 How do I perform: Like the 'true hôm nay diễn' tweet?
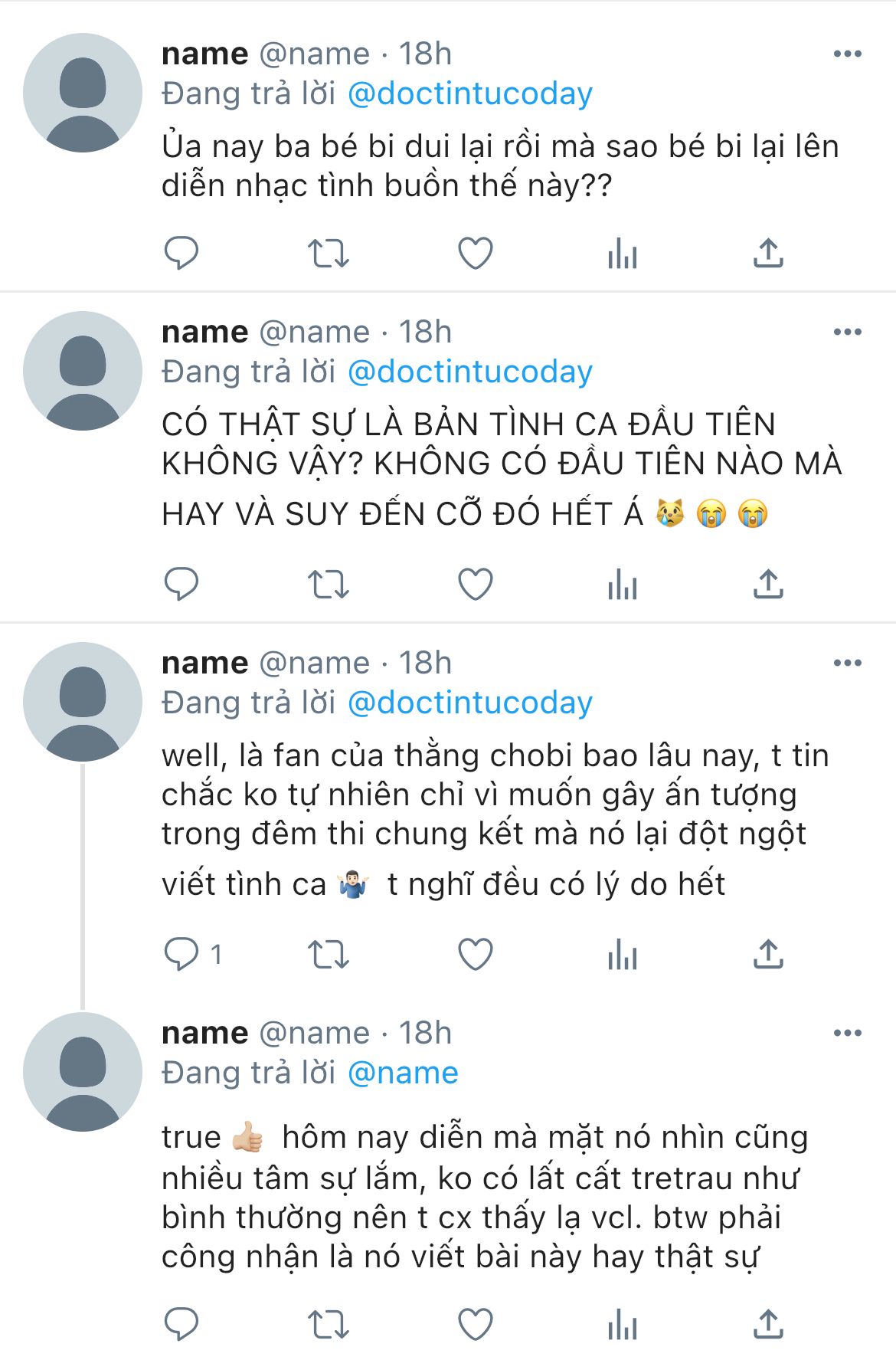(475, 1324)
